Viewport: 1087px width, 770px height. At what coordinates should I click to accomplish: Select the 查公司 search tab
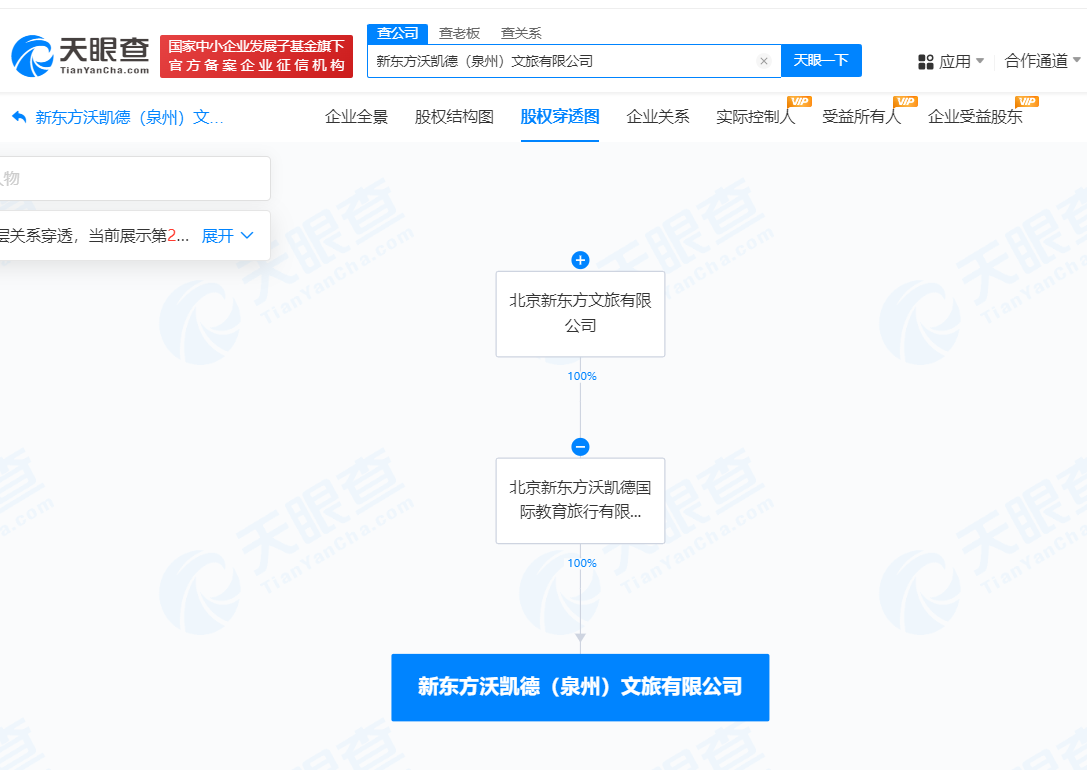pos(397,33)
